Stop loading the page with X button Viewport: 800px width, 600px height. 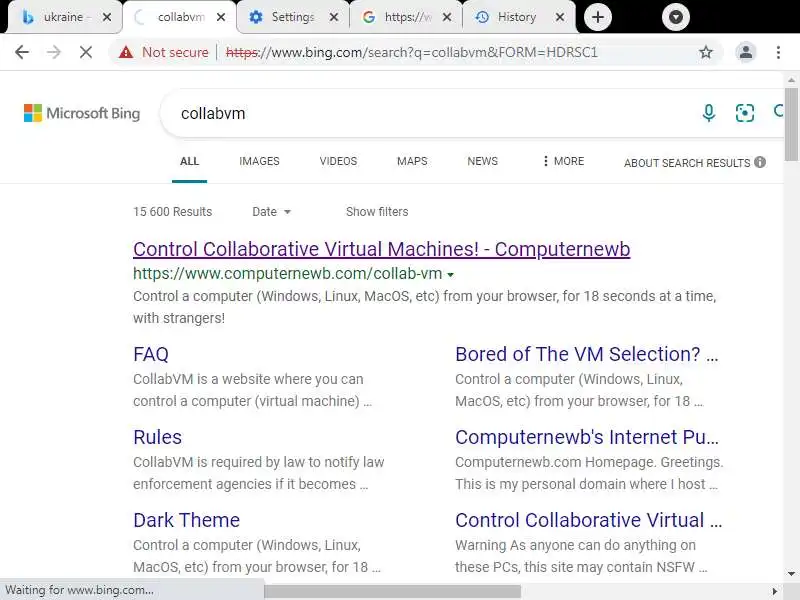[86, 52]
